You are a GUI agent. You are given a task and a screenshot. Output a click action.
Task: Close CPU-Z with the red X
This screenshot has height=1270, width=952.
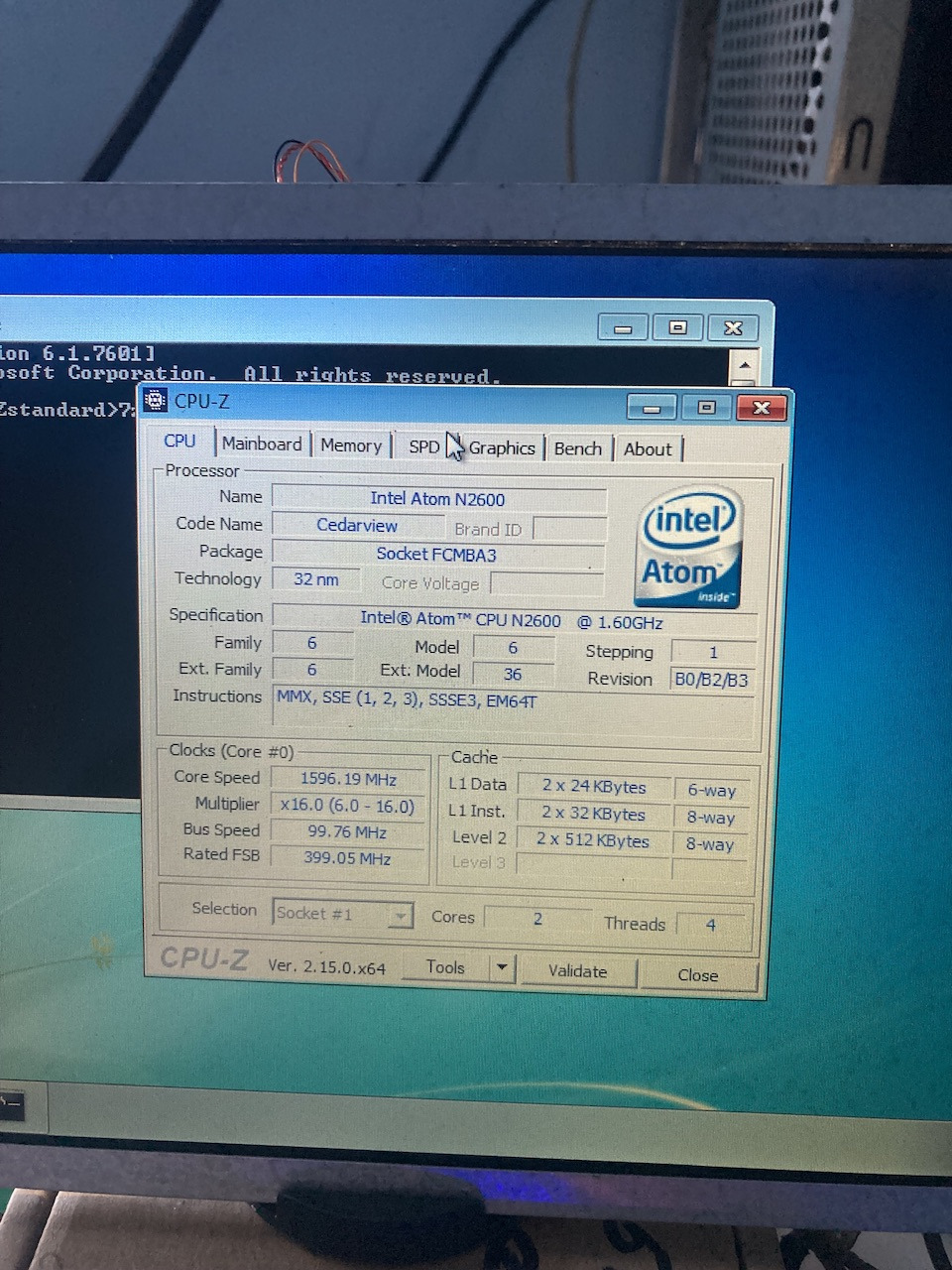pyautogui.click(x=761, y=408)
